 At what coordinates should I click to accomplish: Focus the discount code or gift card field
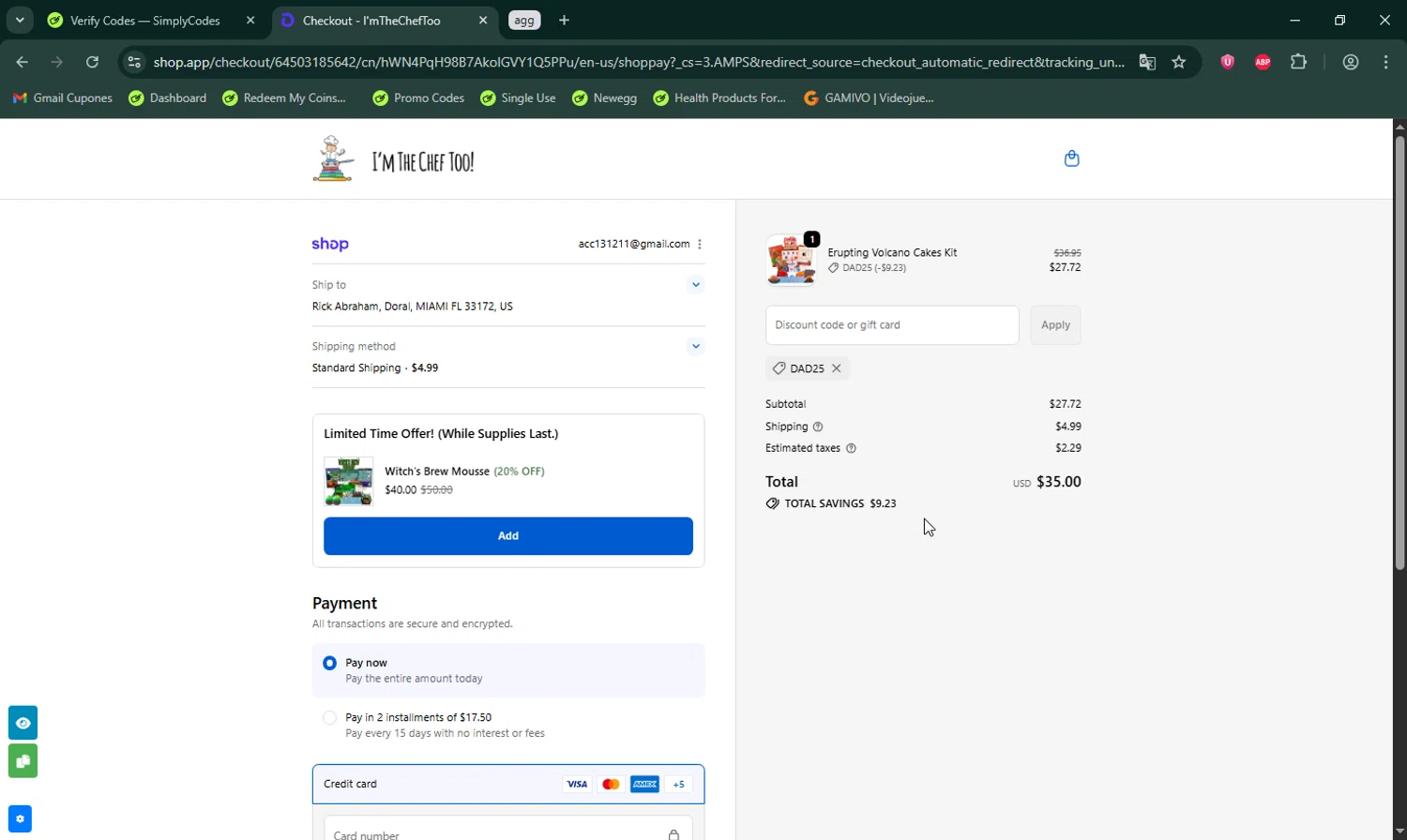pos(892,325)
